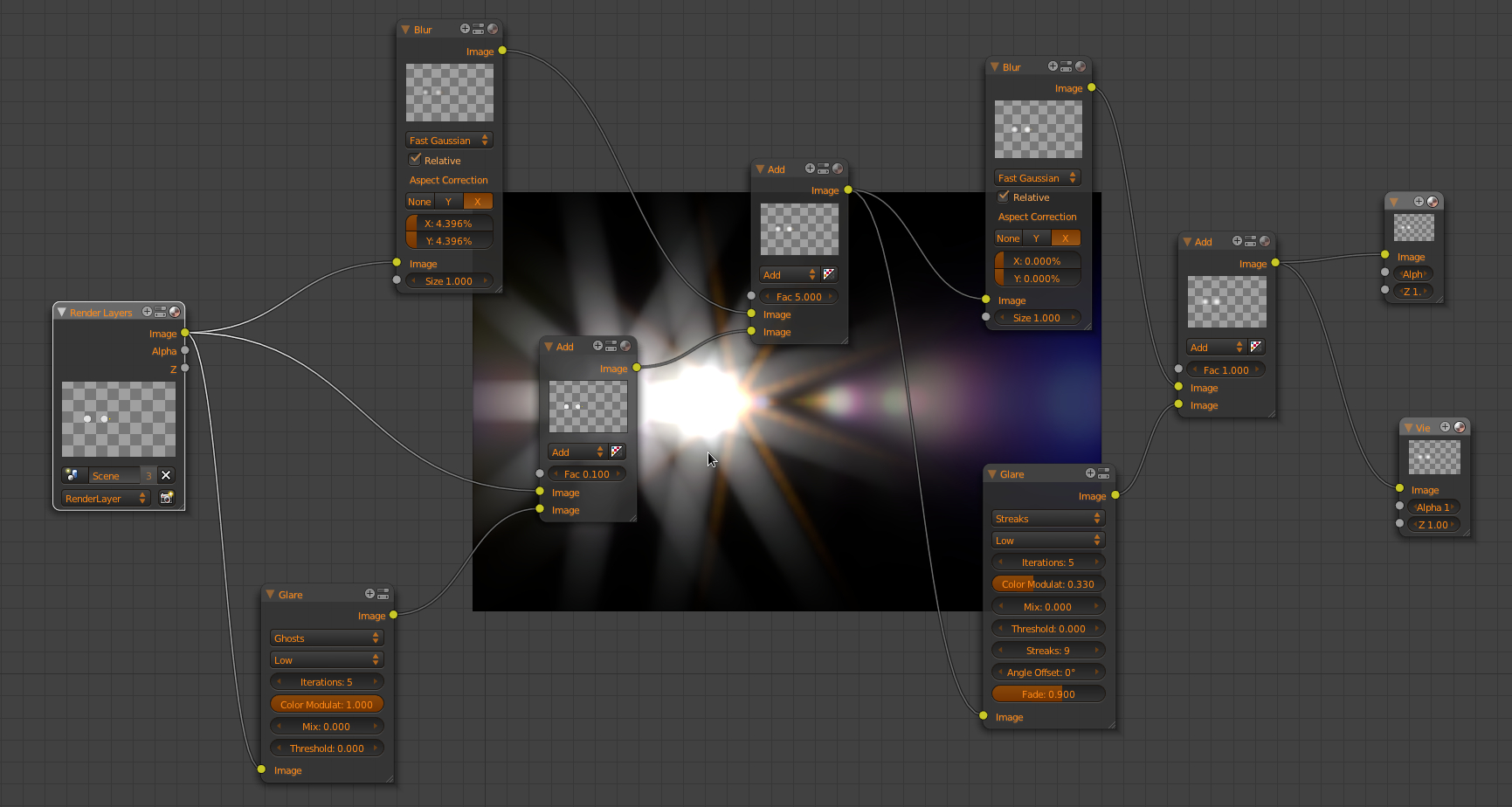
Task: Select None aspect correction in the second Blur node
Action: 1008,238
